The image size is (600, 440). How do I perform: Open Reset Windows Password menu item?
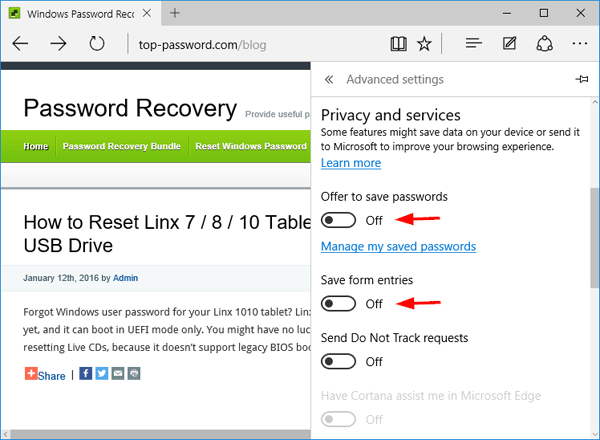251,146
